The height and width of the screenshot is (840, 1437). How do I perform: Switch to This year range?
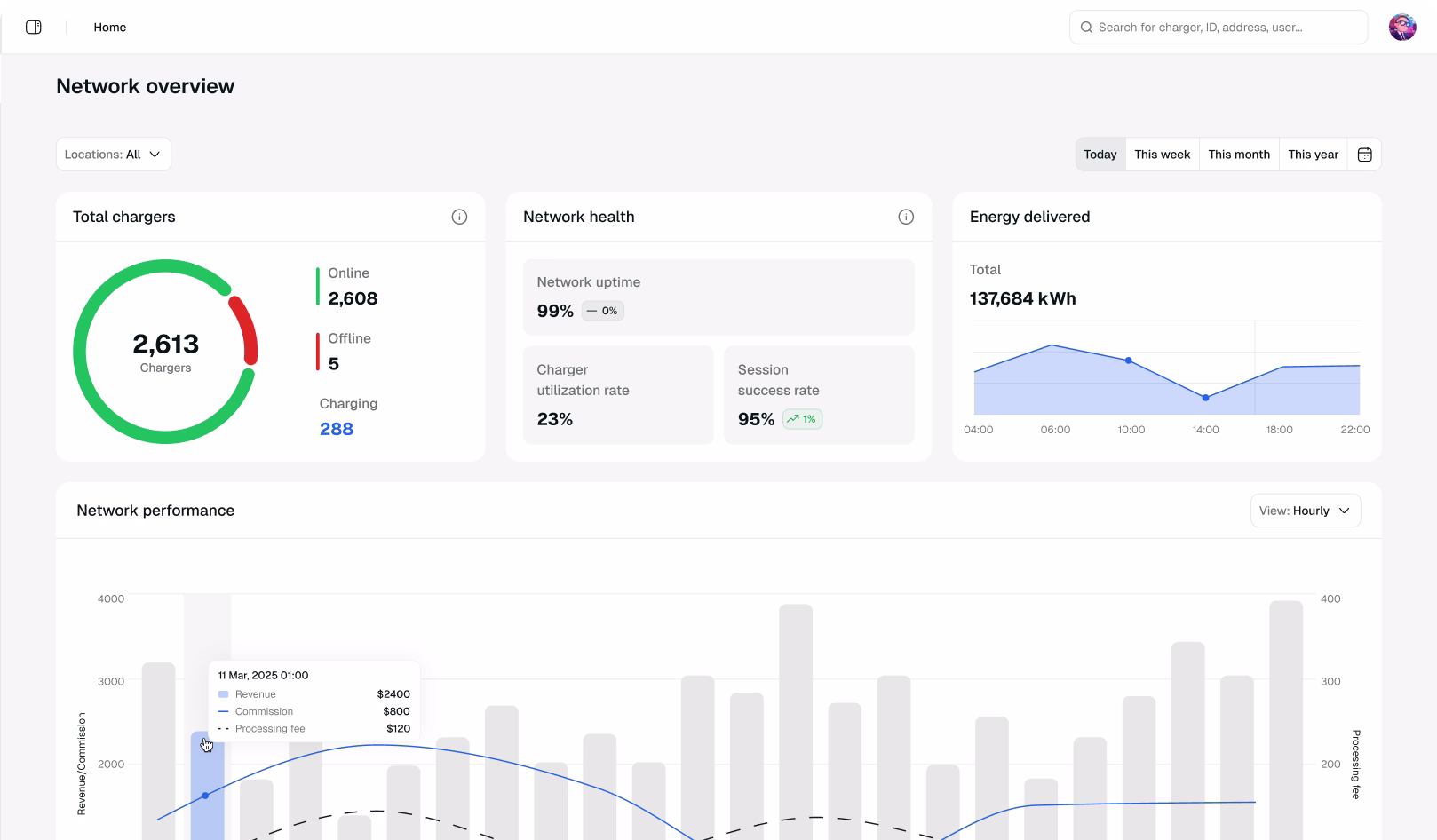pyautogui.click(x=1313, y=155)
